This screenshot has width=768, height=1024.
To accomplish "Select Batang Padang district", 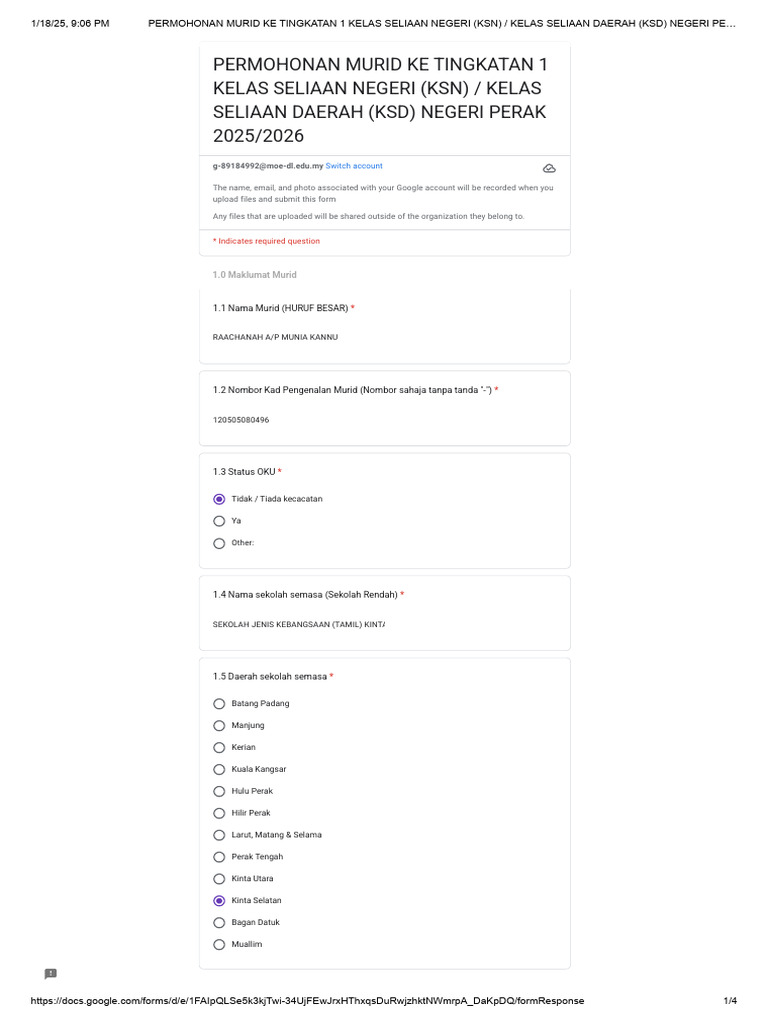I will 219,704.
